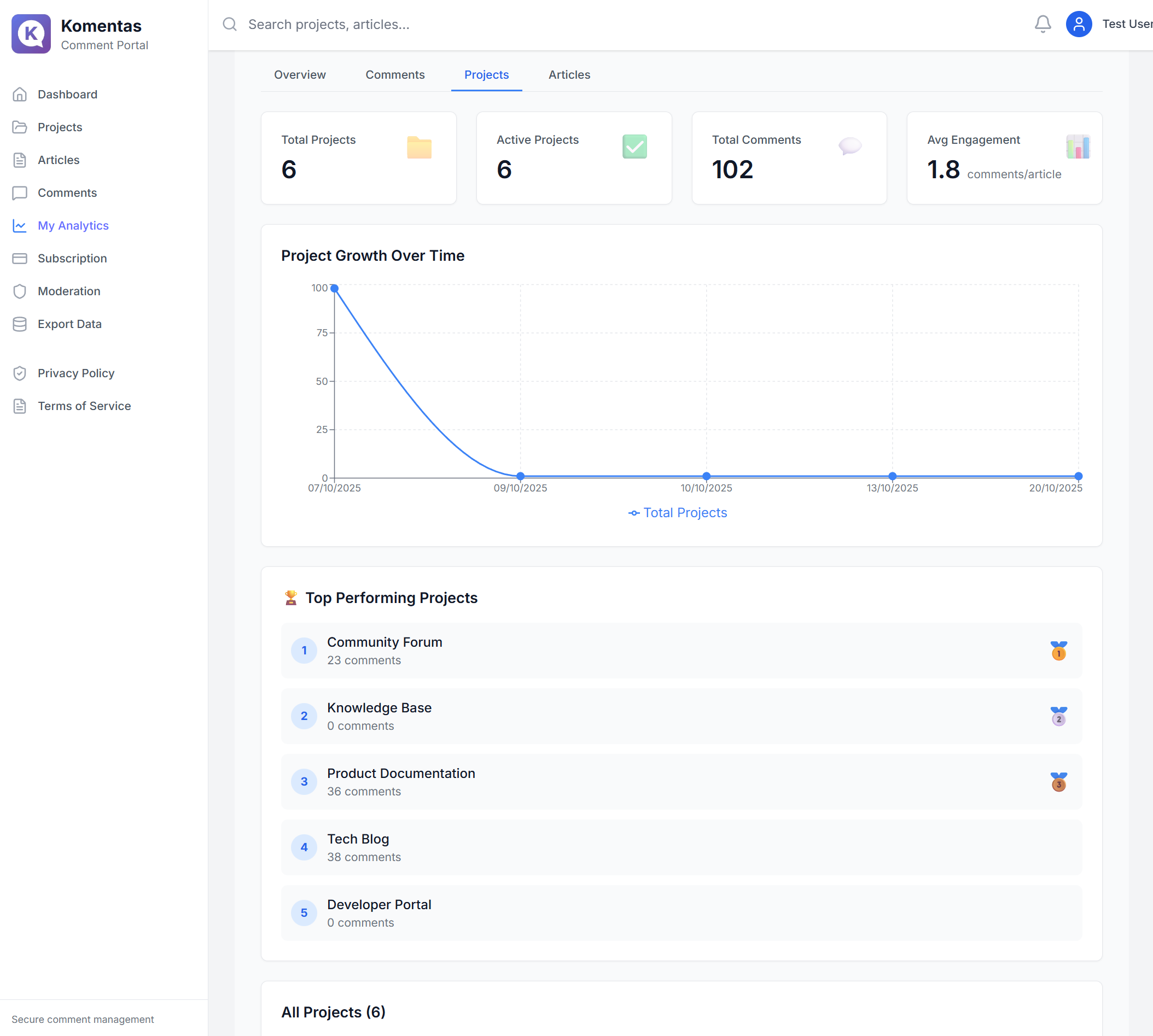1153x1036 pixels.
Task: Open the Terms of Service link
Action: tap(84, 406)
